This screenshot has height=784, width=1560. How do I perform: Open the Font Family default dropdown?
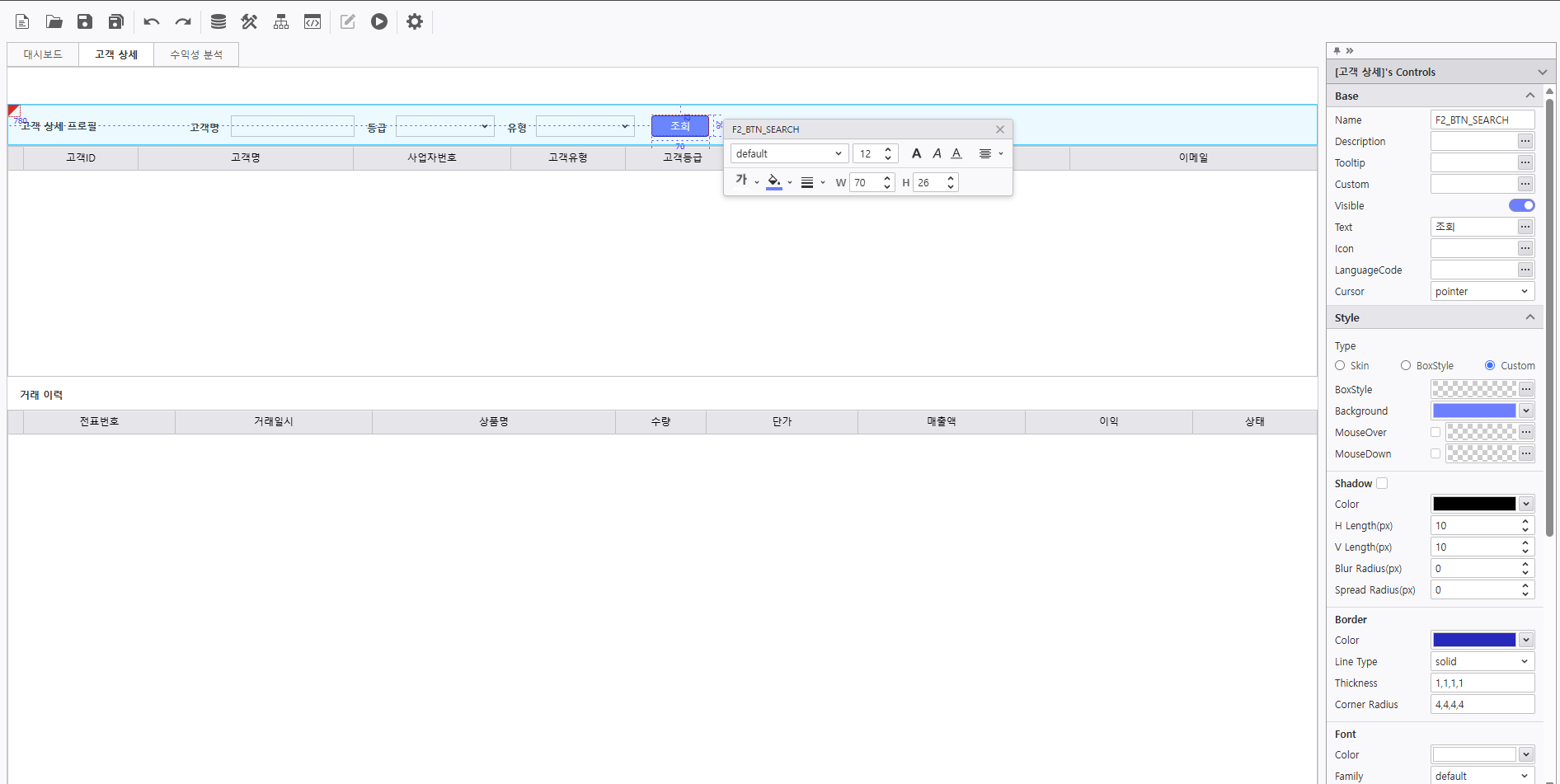1482,776
